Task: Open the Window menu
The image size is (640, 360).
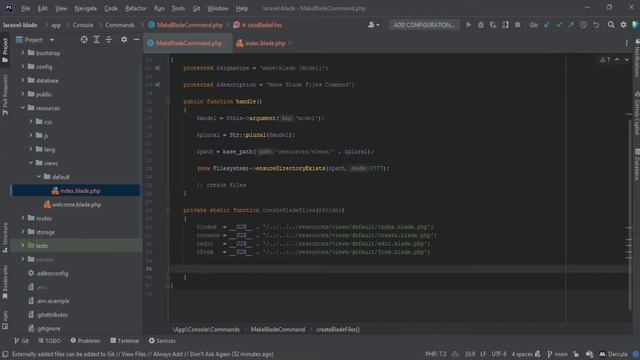Action: pos(218,8)
